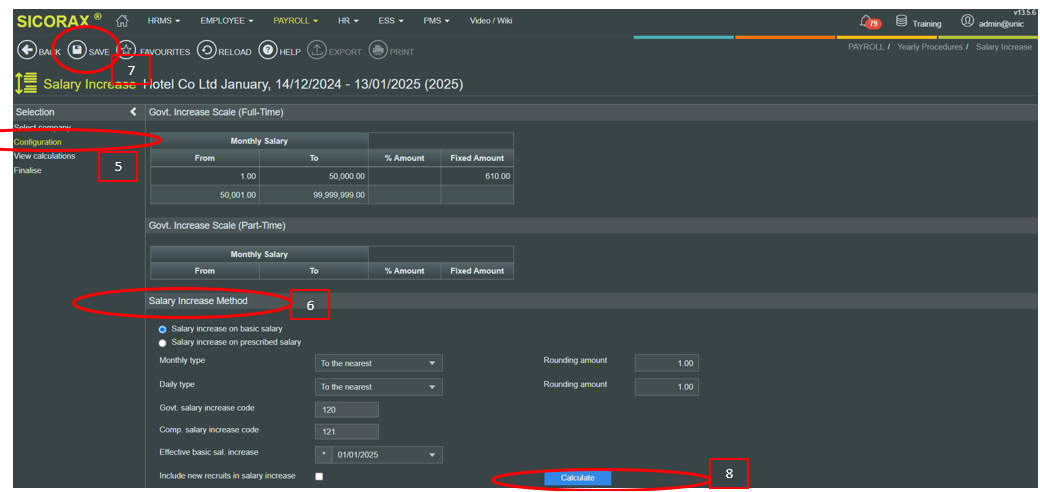The width and height of the screenshot is (1040, 492).
Task: Expand Effective basic sal. increase date dropdown
Action: [432, 455]
